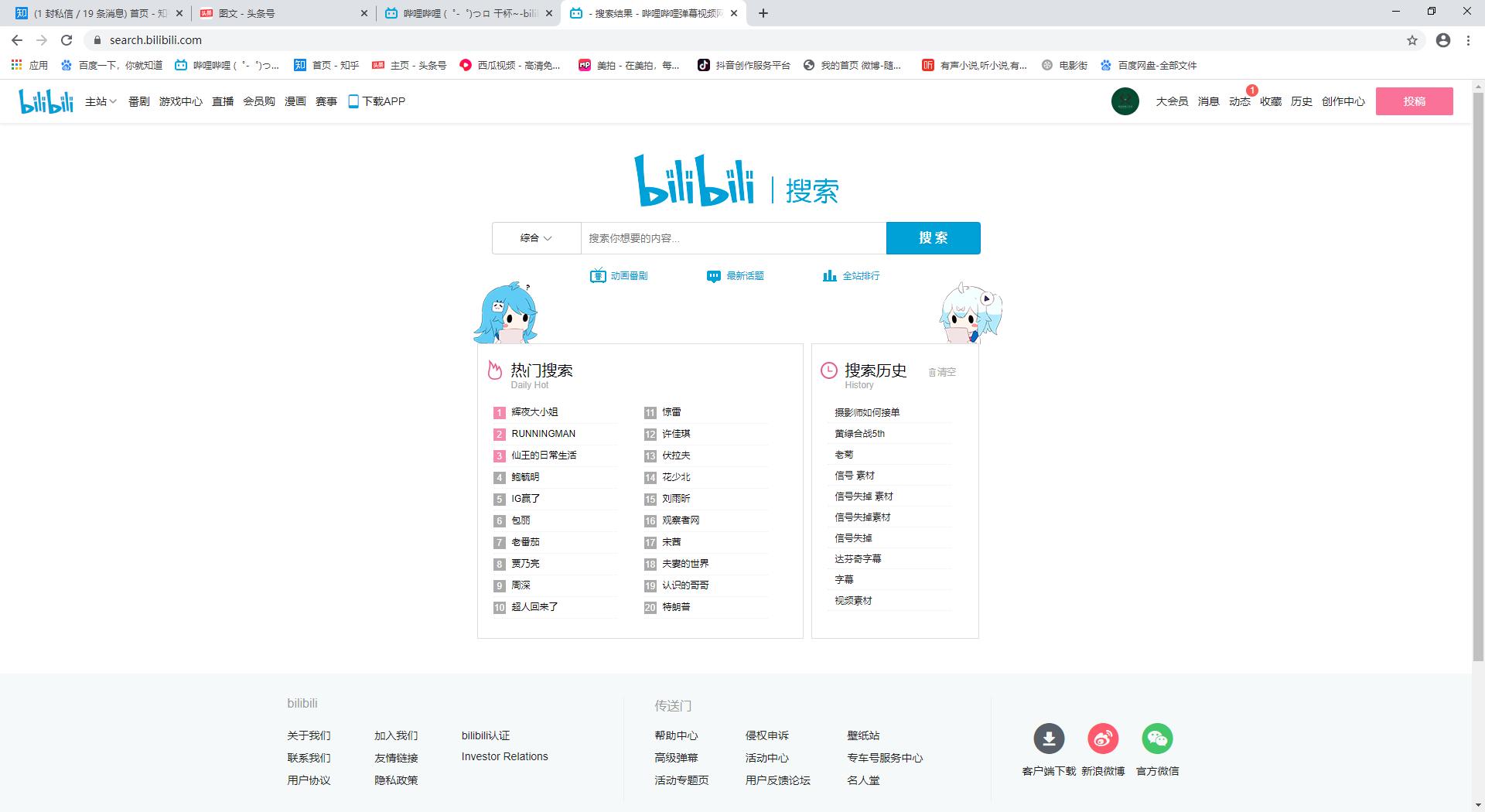Expand the 综合 search category dropdown
Viewport: 1485px width, 812px height.
point(535,238)
